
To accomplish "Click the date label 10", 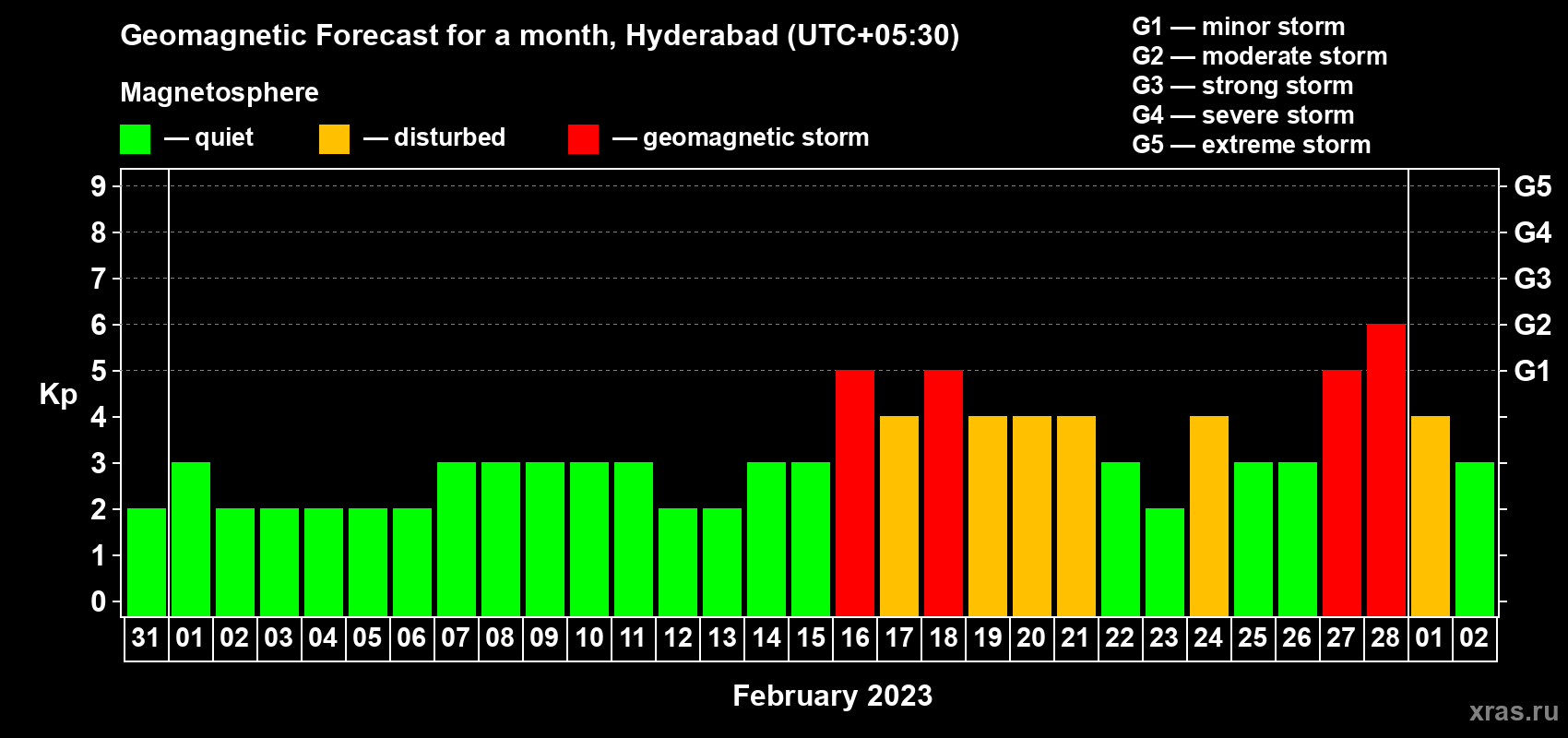I will click(x=588, y=638).
